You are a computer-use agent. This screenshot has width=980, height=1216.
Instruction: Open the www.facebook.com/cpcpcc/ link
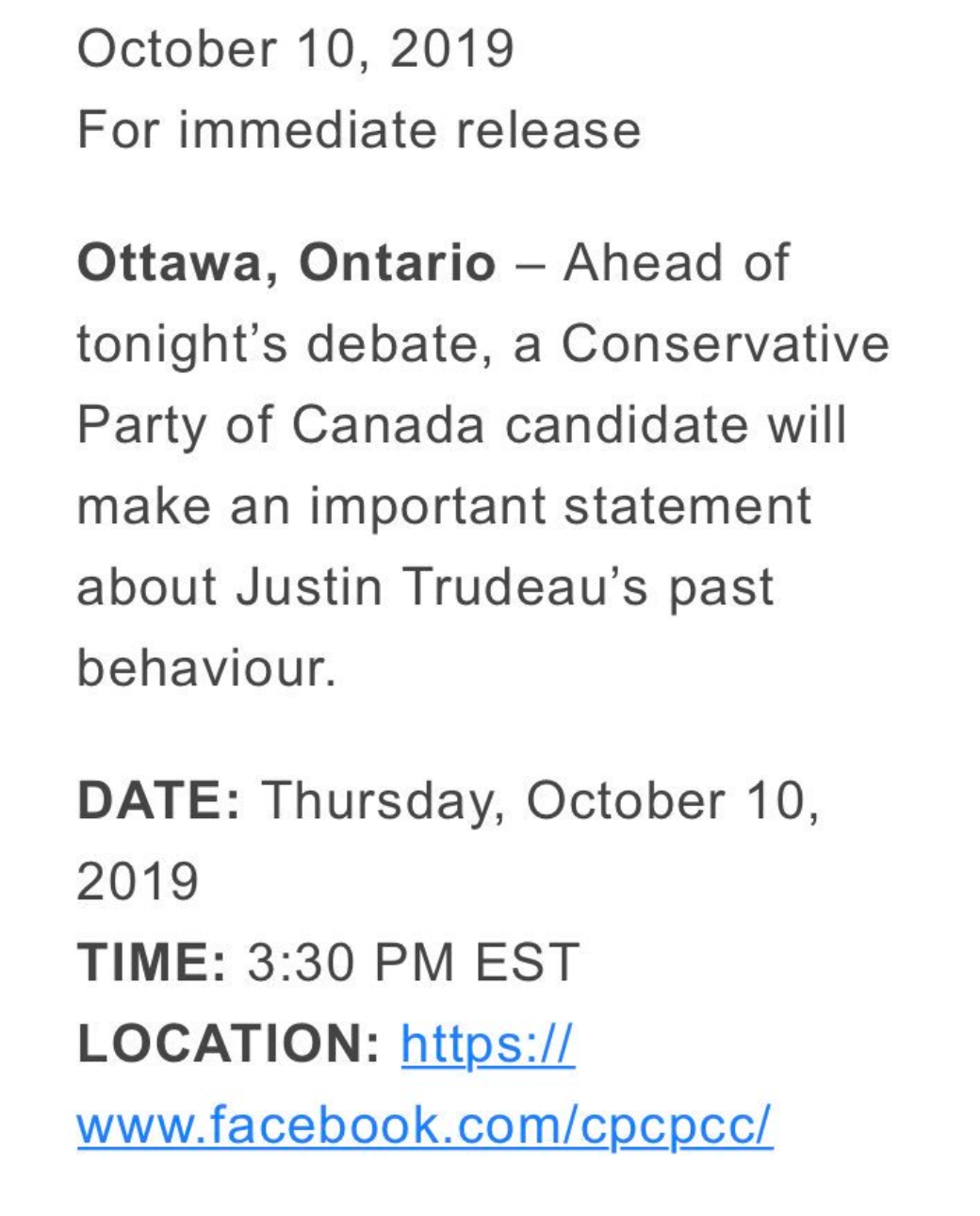[425, 1126]
